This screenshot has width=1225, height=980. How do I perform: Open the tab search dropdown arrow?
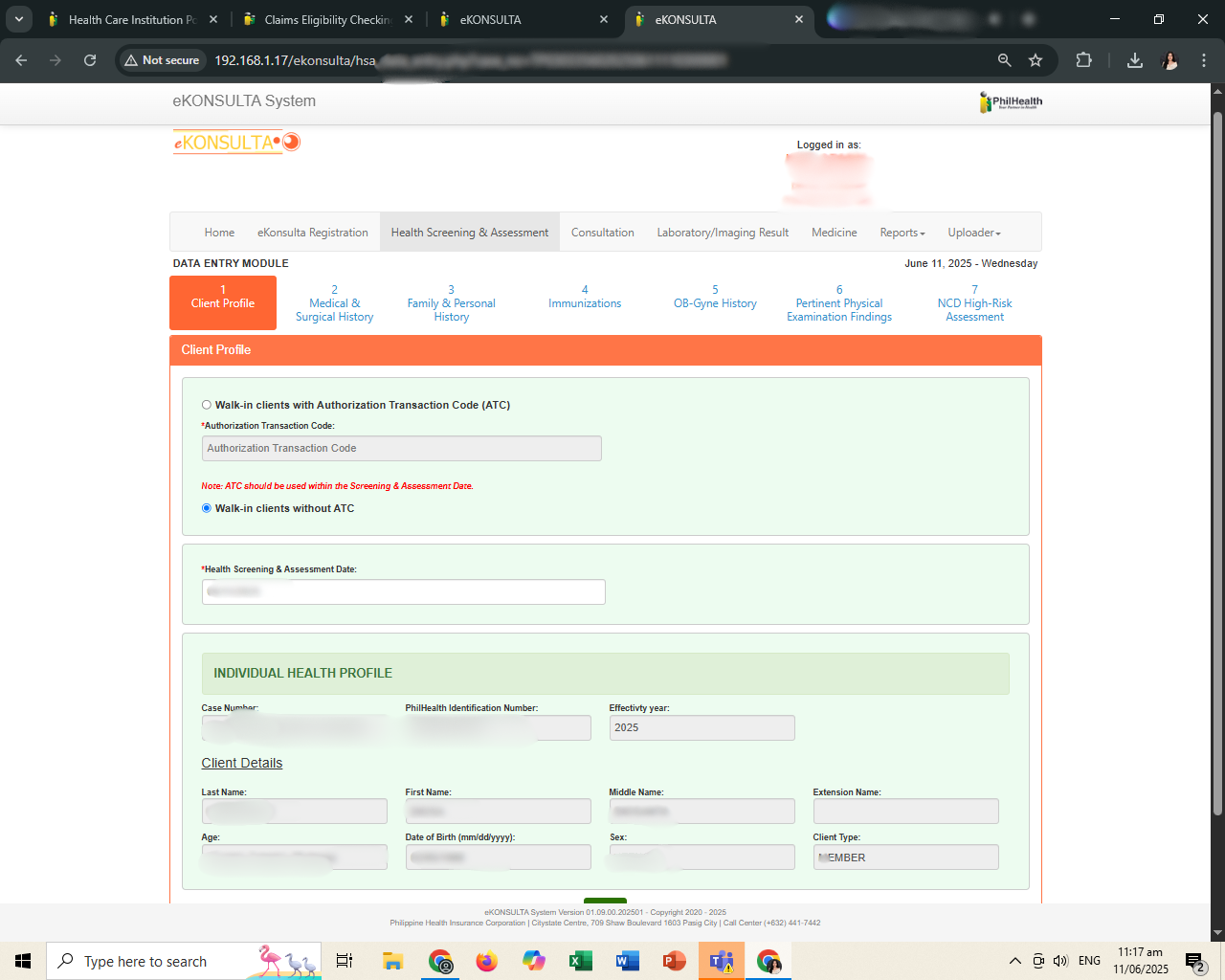click(x=19, y=19)
